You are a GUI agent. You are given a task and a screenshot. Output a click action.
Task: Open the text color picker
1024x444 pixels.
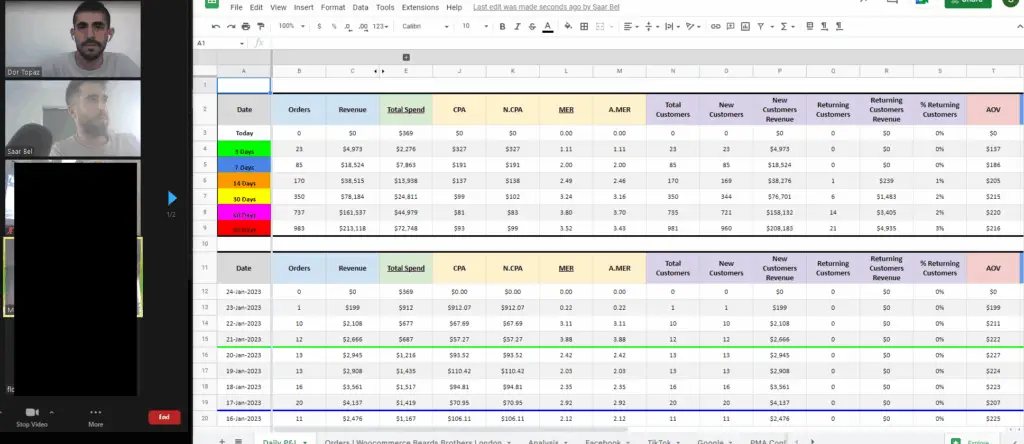pyautogui.click(x=547, y=26)
